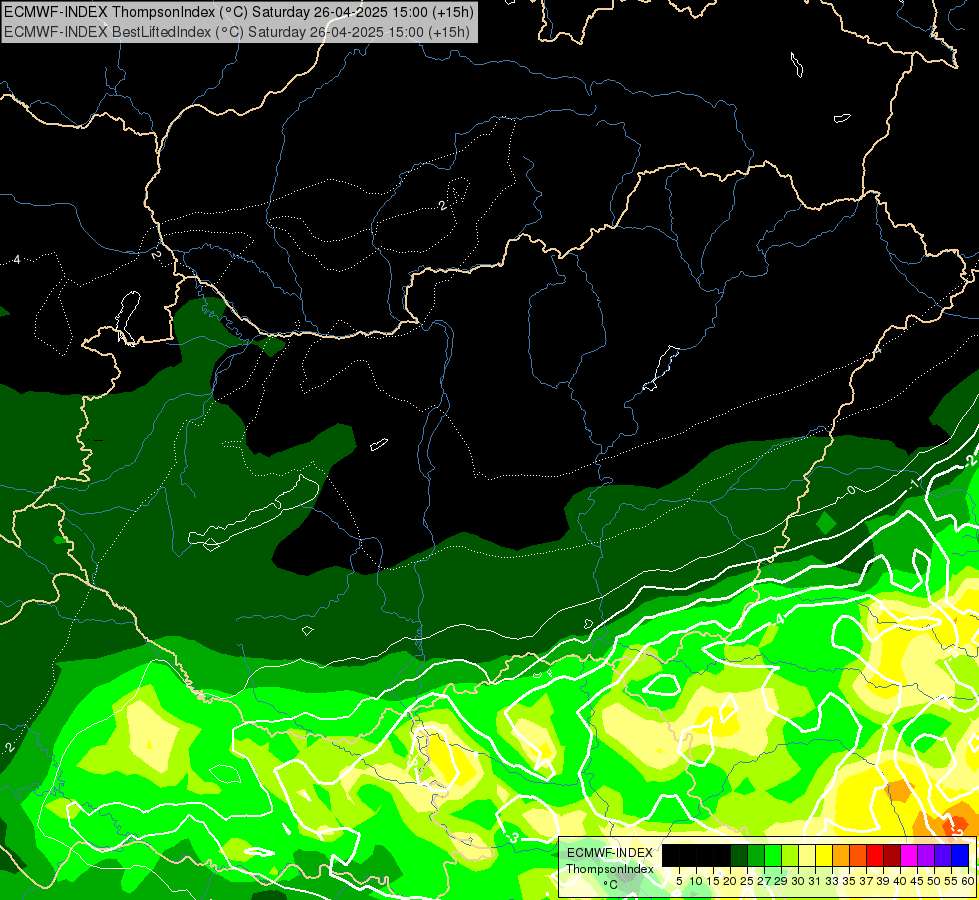Click the legend tick value '55'
979x900 pixels.
pos(951,881)
